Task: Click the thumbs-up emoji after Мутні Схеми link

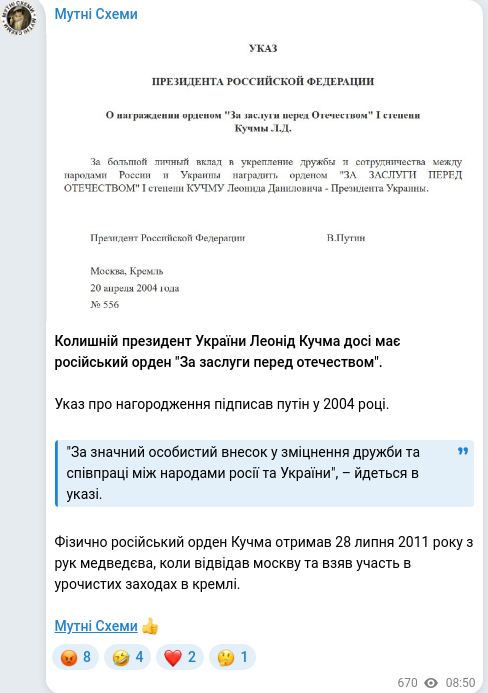Action: [x=150, y=626]
